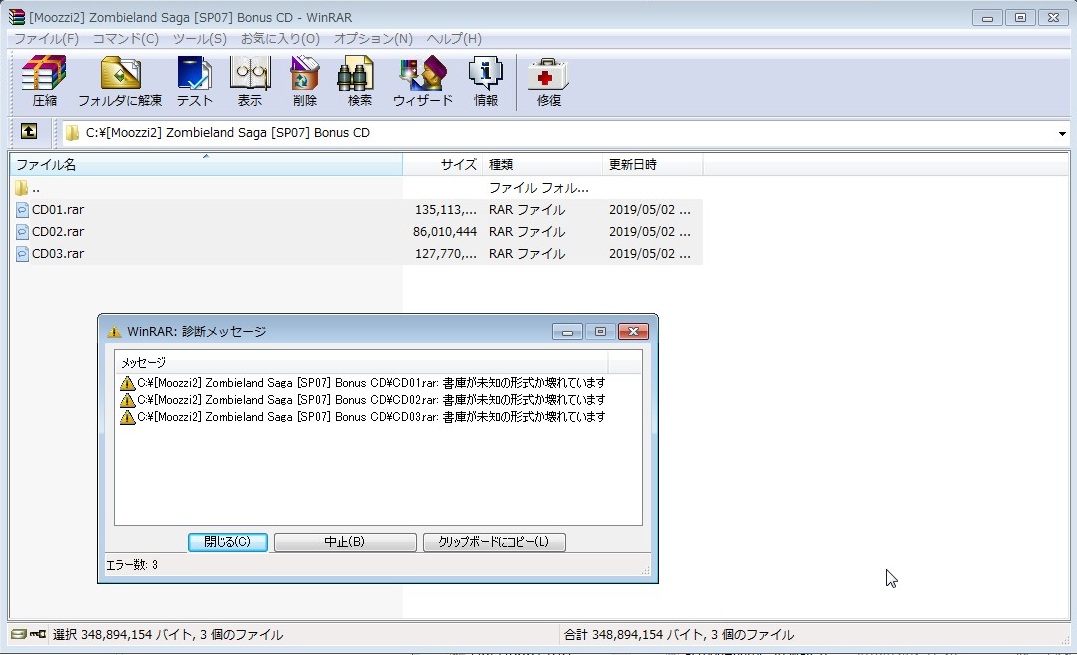Click the エラー数: 3 status text

click(x=132, y=565)
